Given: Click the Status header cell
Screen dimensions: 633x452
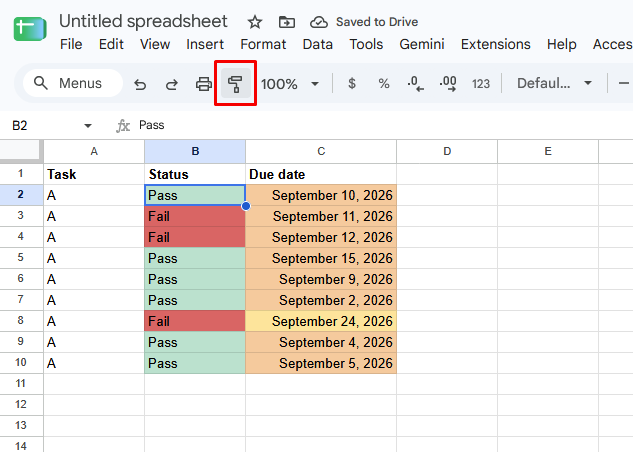Looking at the screenshot, I should pos(195,174).
